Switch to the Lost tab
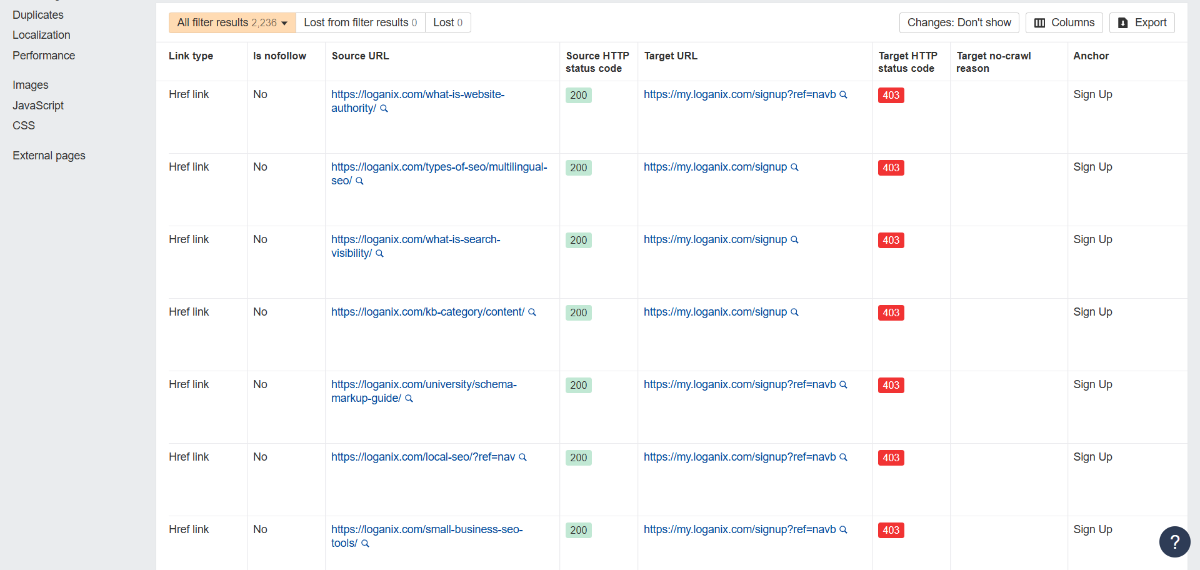The height and width of the screenshot is (570, 1200). pos(448,22)
